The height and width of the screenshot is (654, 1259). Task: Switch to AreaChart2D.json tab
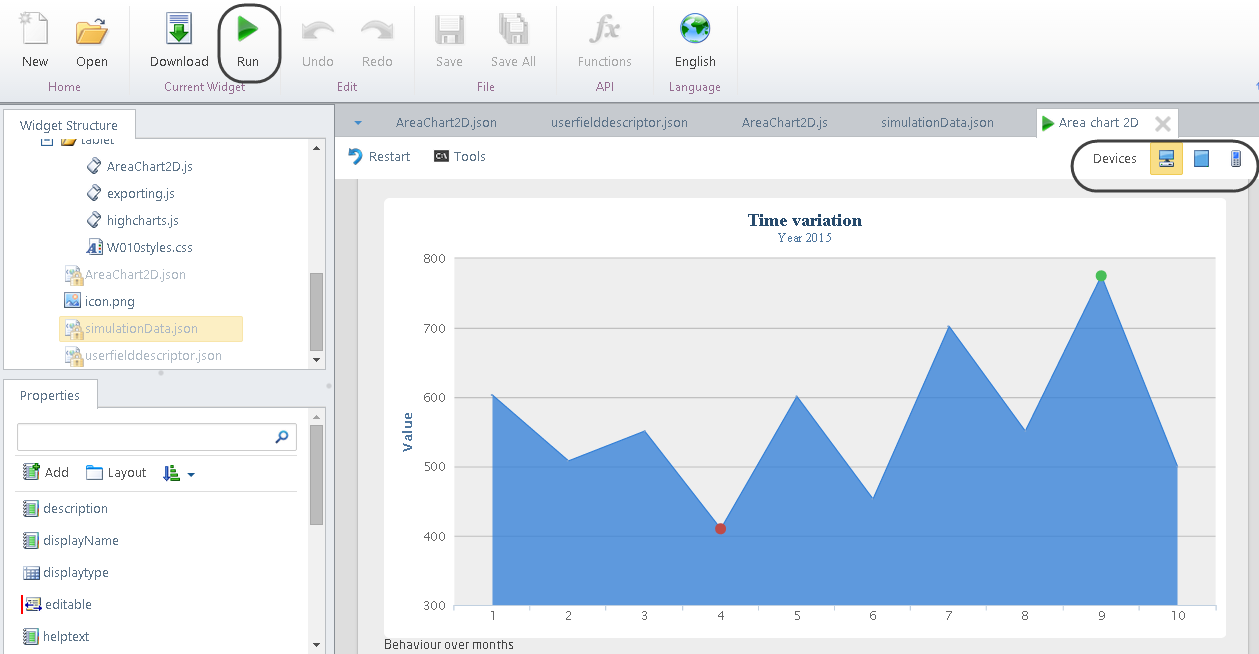coord(446,122)
